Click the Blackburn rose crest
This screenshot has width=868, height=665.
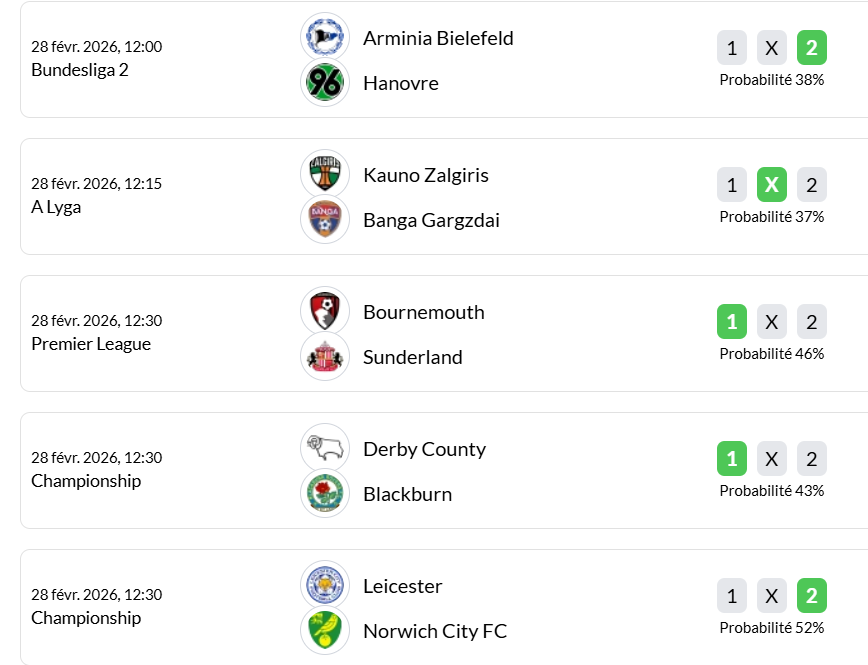pyautogui.click(x=325, y=493)
